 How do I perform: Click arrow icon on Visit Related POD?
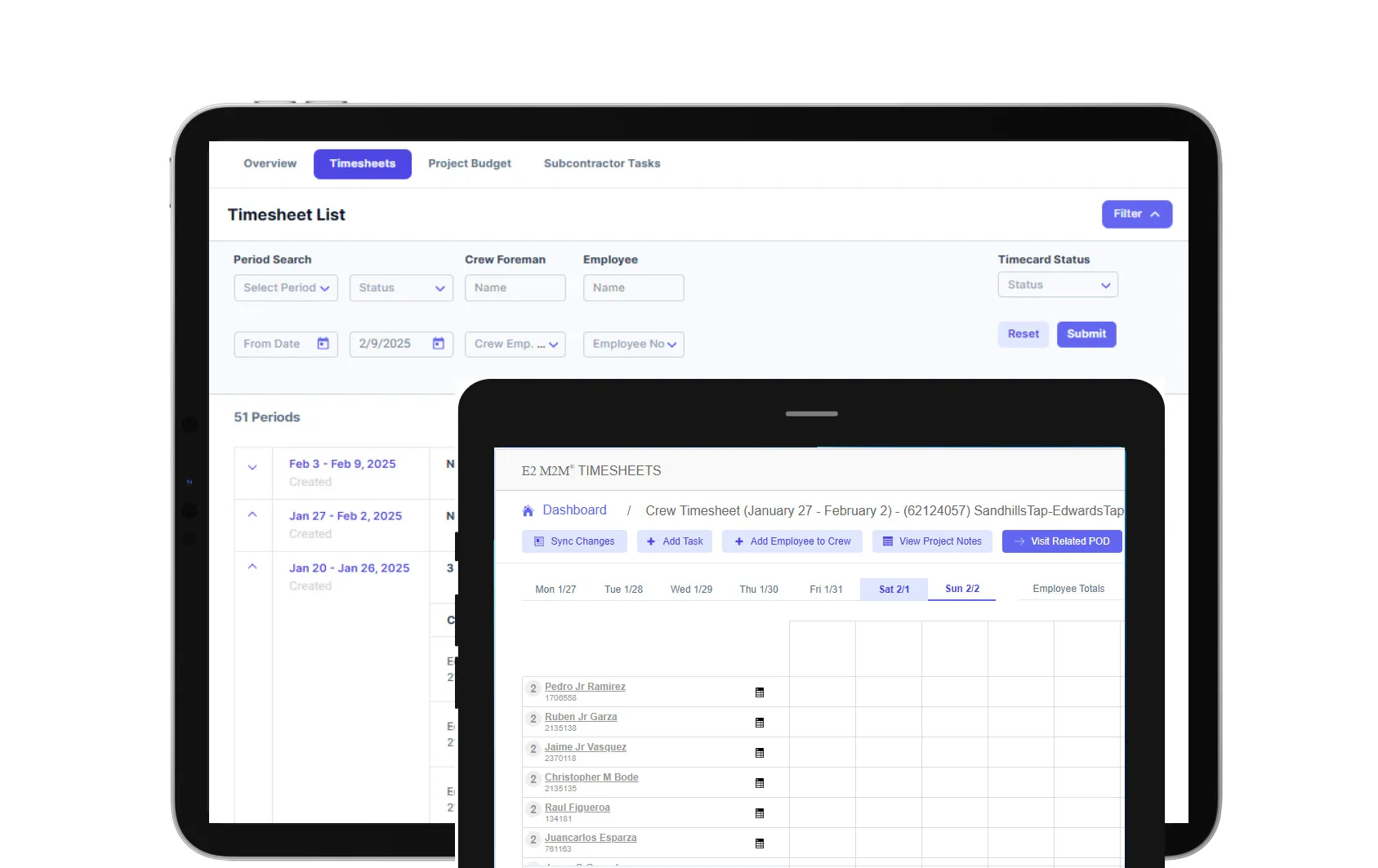tap(1018, 541)
